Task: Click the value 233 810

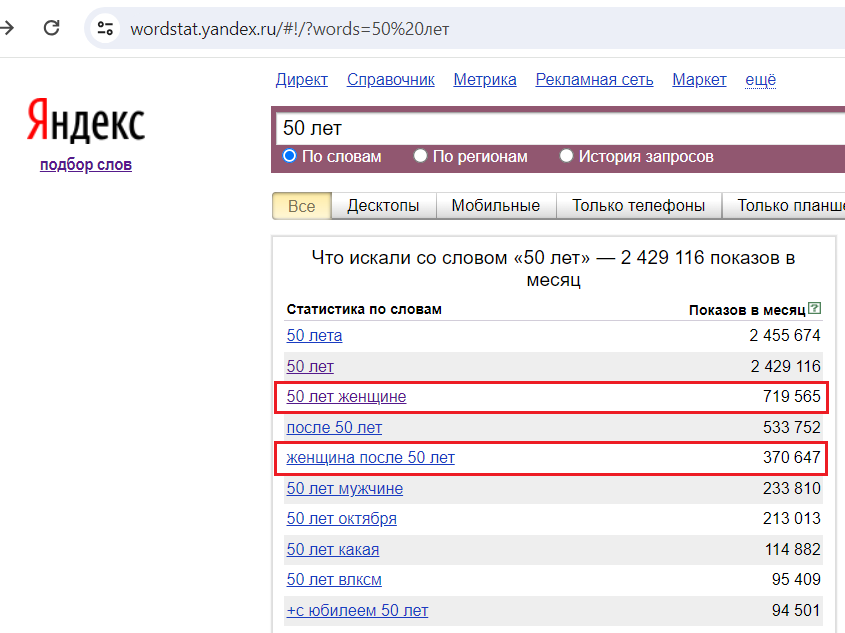Action: [x=792, y=489]
